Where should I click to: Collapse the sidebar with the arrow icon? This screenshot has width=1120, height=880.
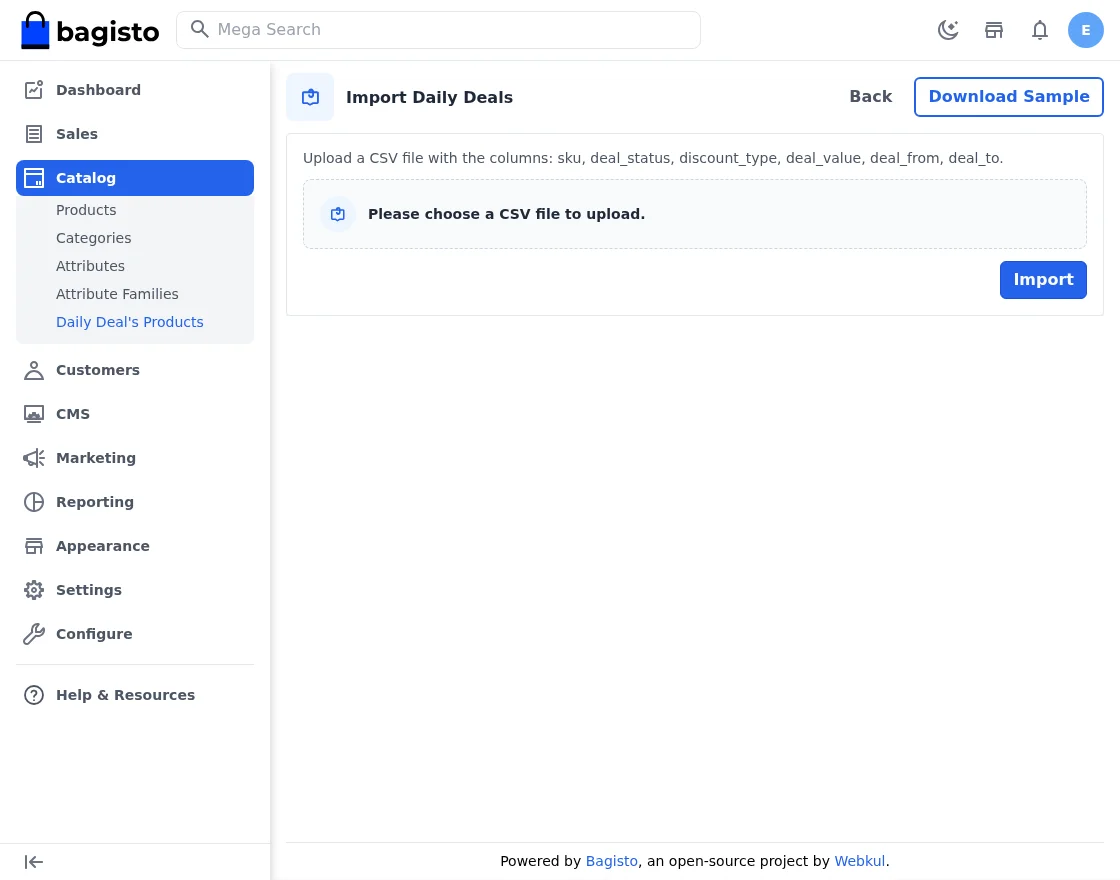tap(34, 862)
